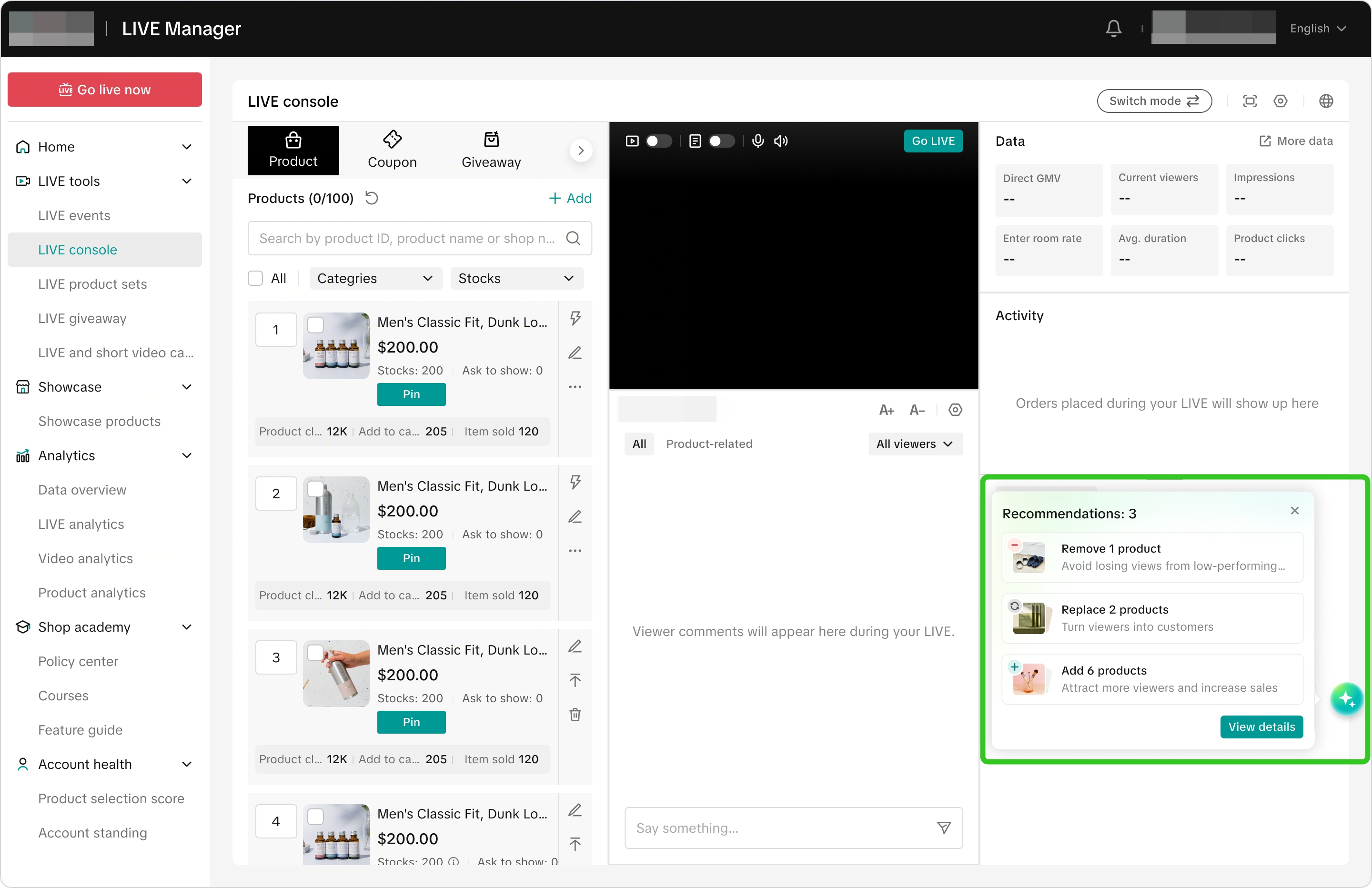
Task: Click the lightning flash icon for product 1
Action: tap(575, 318)
